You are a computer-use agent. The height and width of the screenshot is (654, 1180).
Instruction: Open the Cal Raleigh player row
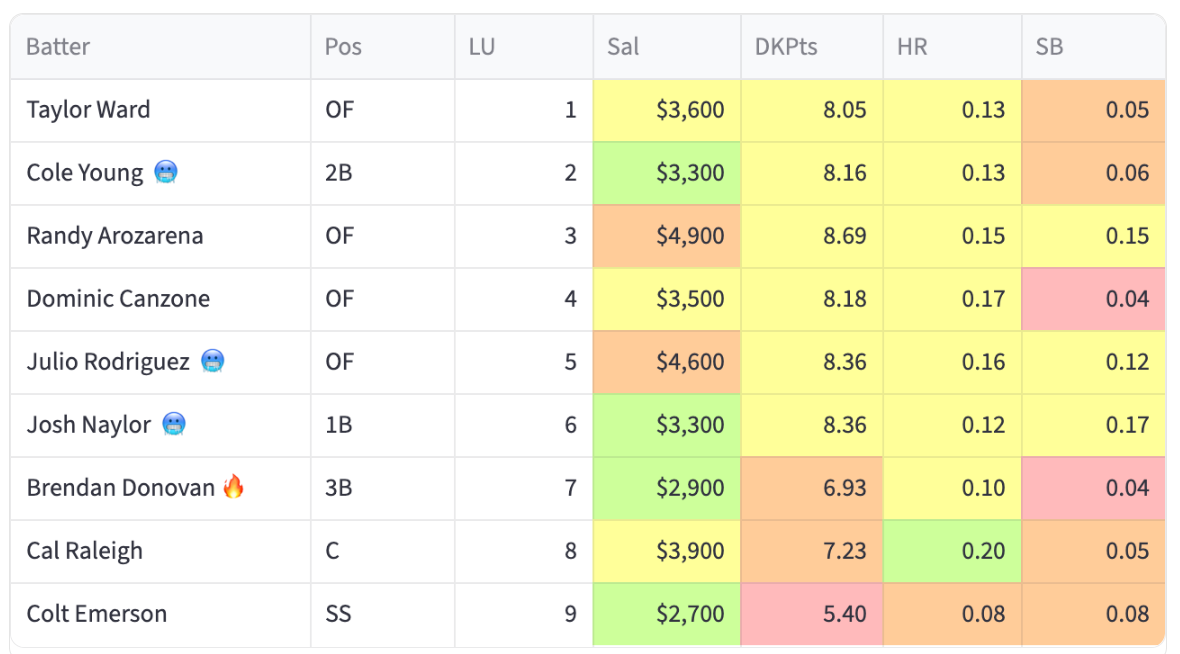[x=588, y=551]
